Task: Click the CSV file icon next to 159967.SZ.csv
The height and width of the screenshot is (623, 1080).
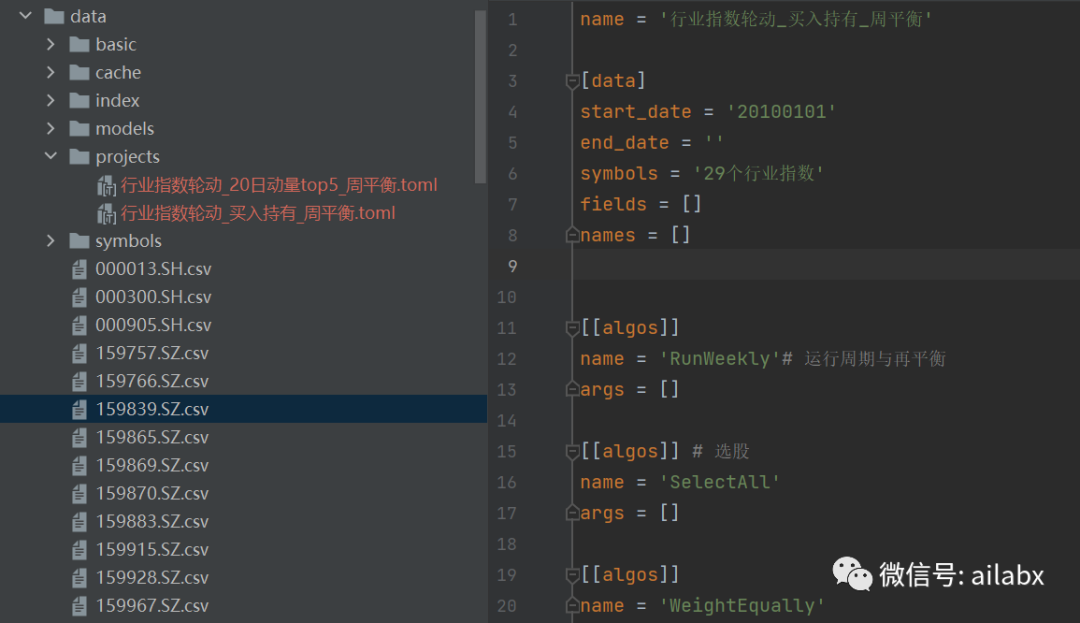Action: coord(79,605)
